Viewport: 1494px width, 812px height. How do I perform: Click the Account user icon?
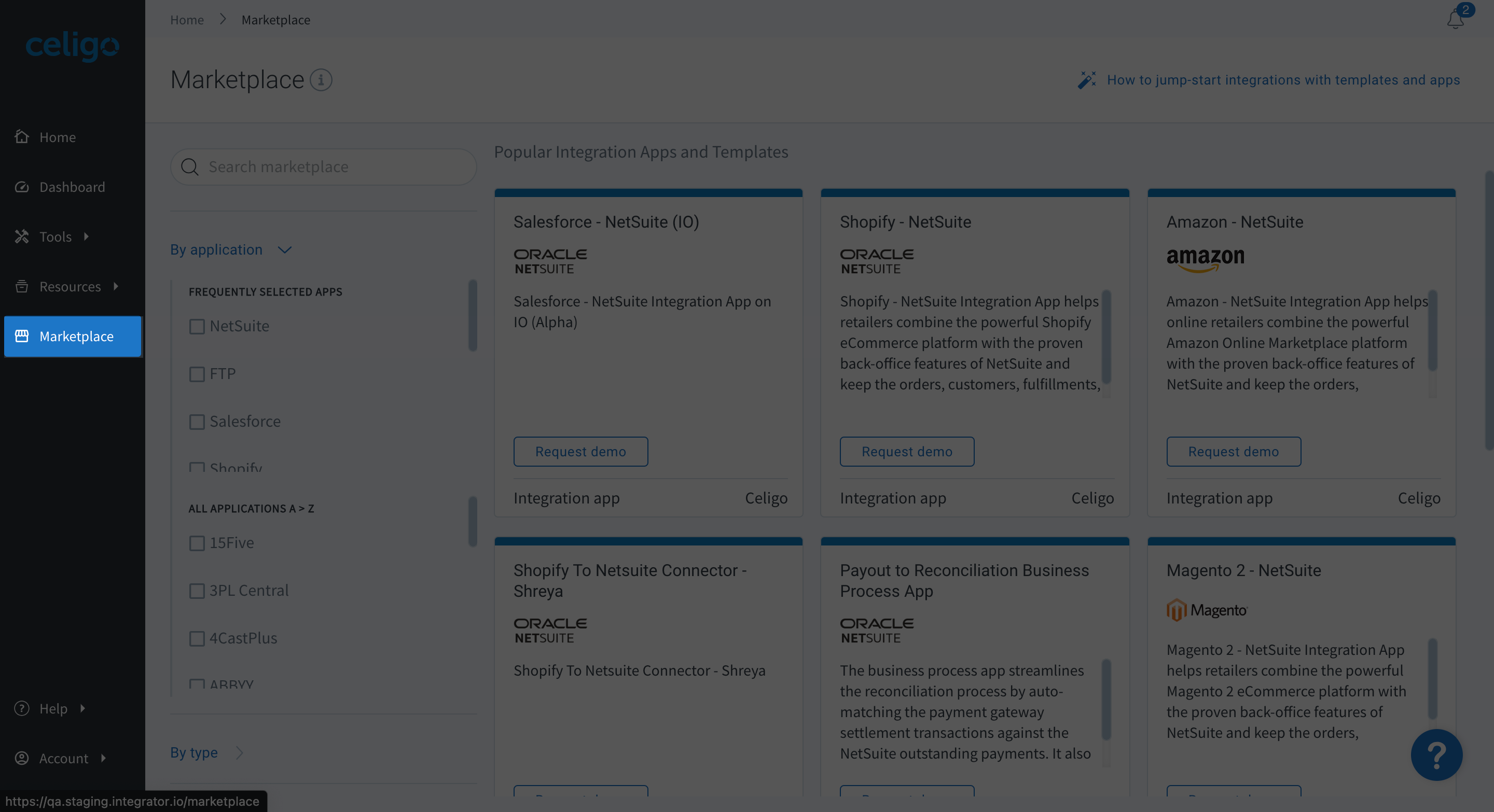22,758
